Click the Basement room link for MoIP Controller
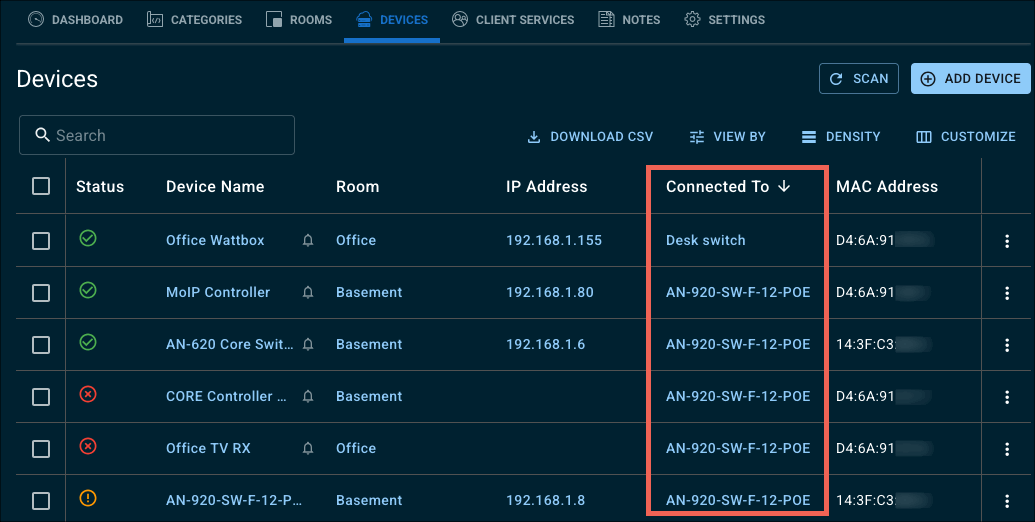 click(369, 292)
